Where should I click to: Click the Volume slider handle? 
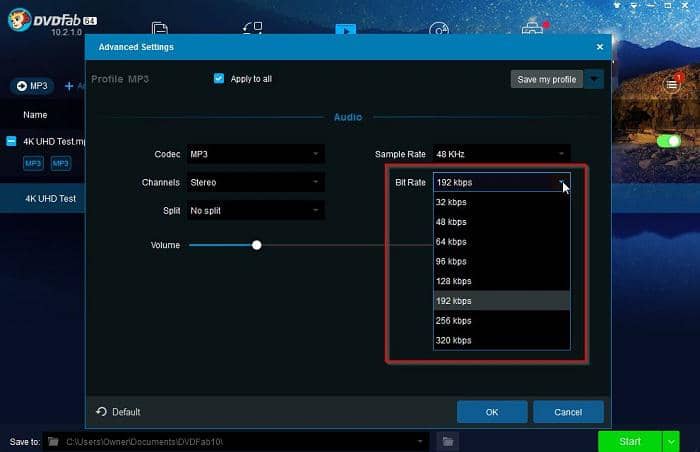coord(257,245)
